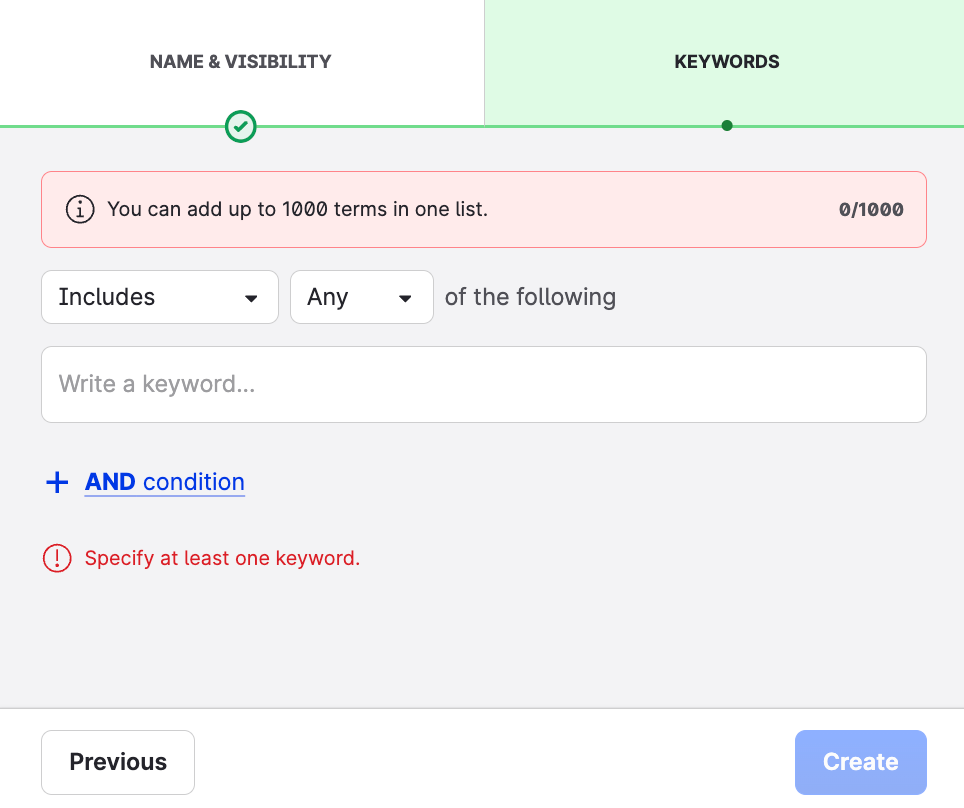Viewport: 964px width, 808px height.
Task: Click the Previous button
Action: pos(117,762)
